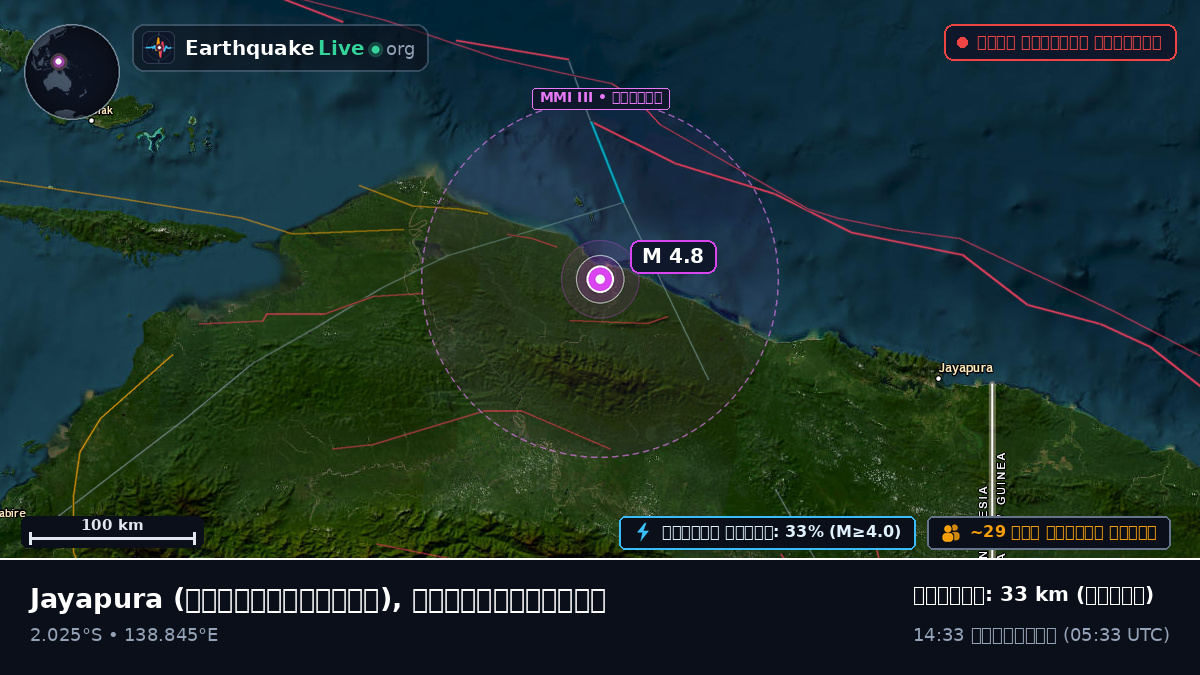Click the Jayapura location headline text
Screen dimensions: 1200x675
click(x=317, y=600)
